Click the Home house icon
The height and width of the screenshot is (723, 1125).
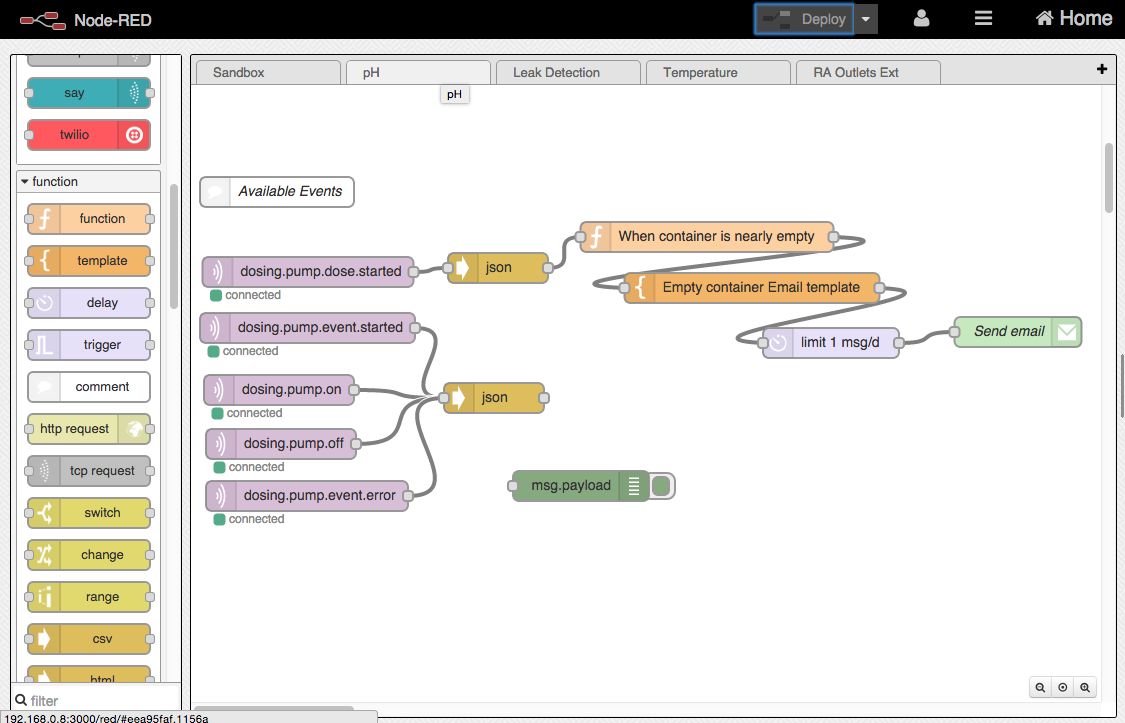pyautogui.click(x=1044, y=18)
